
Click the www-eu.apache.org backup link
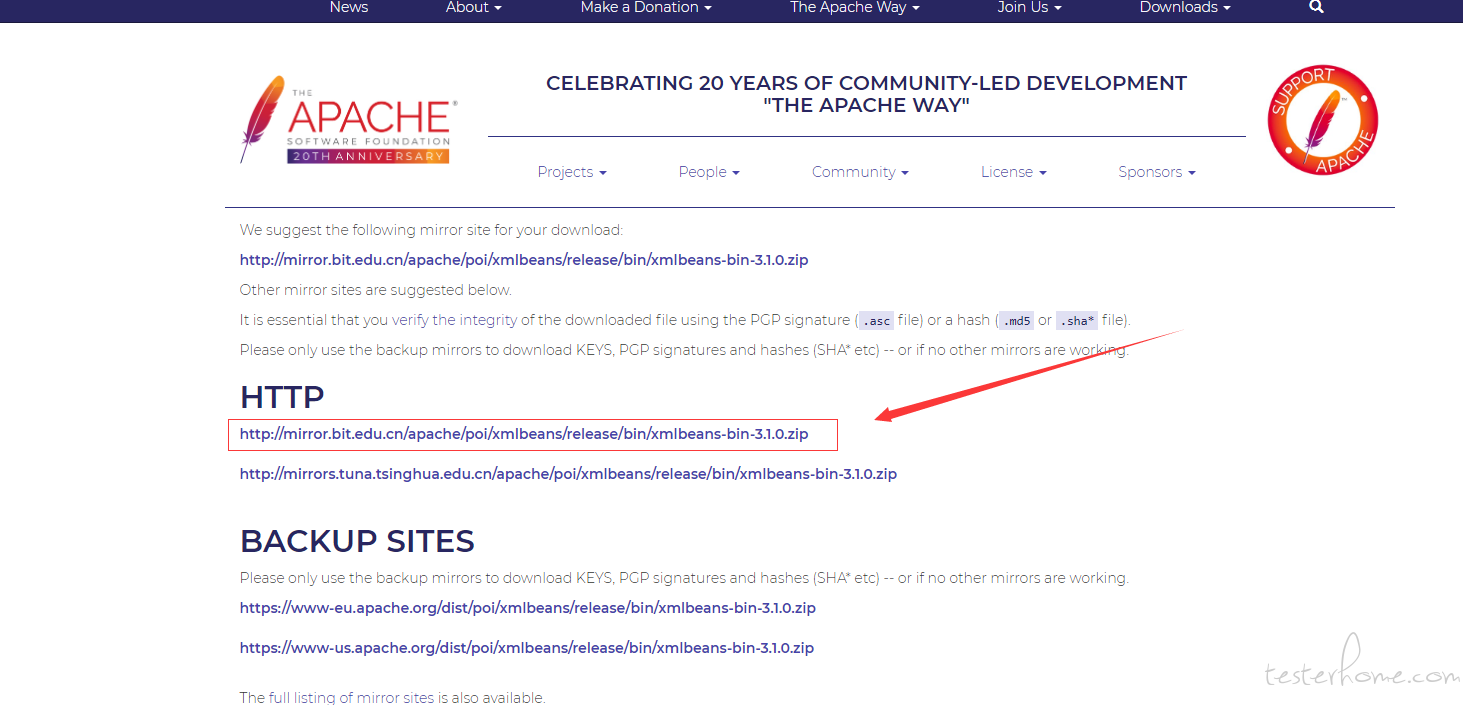click(528, 608)
